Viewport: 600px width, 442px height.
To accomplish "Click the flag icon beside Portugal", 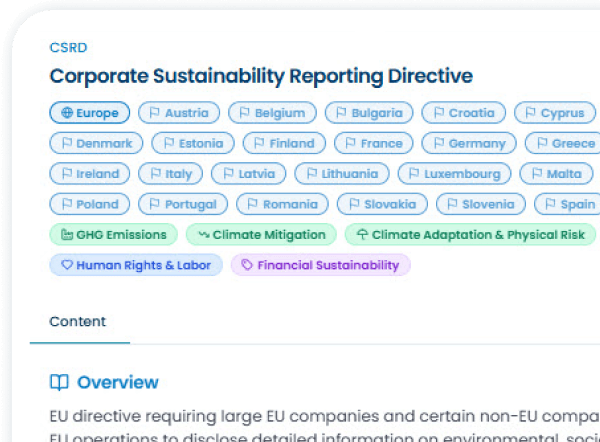I will tap(154, 204).
